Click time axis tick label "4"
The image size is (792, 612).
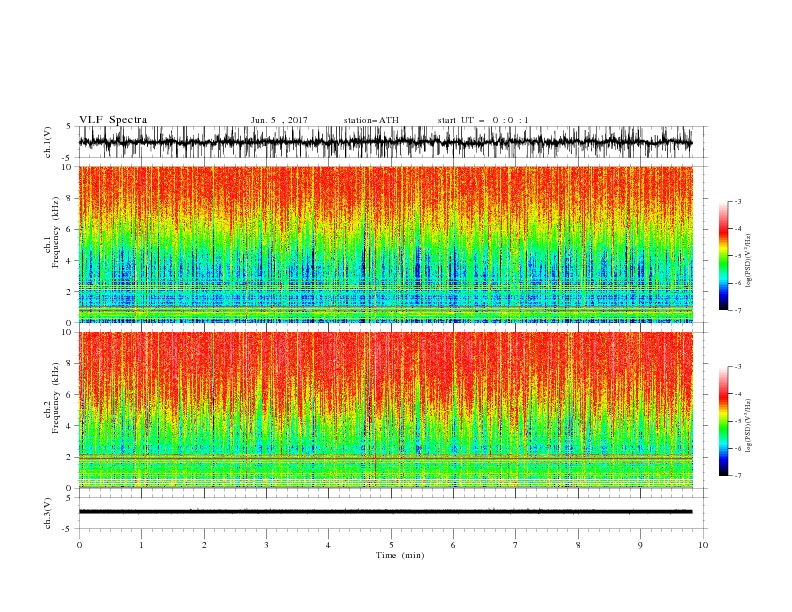click(328, 545)
